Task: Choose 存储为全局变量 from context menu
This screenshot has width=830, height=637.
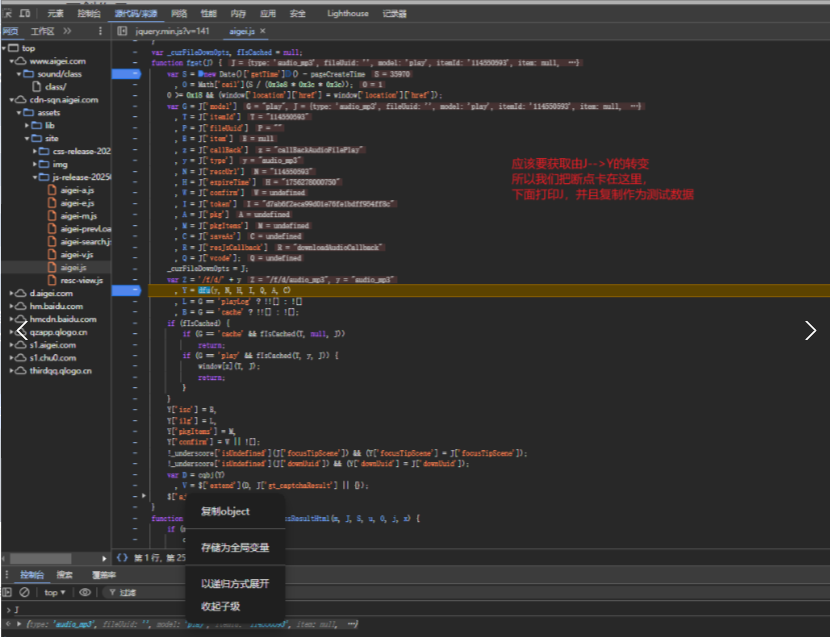Action: pos(235,548)
